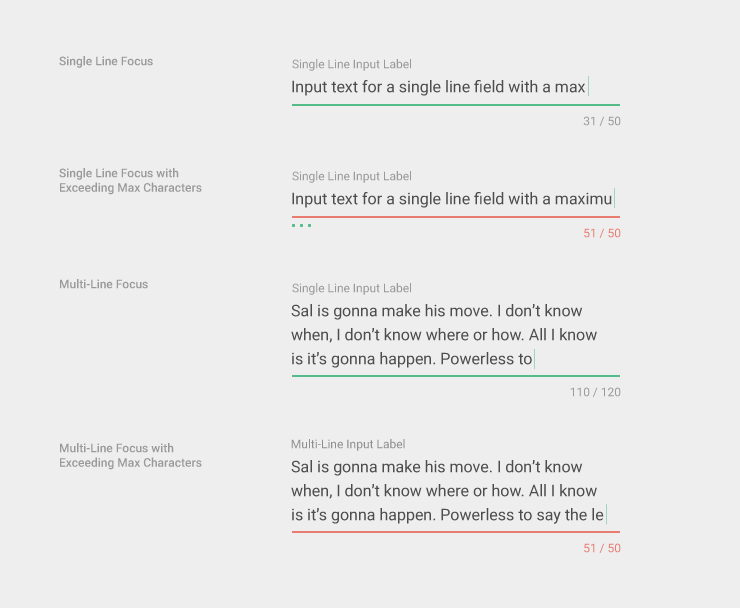This screenshot has height=608, width=740.
Task: Click the red underline beneath the "maximu" field
Action: 455,216
